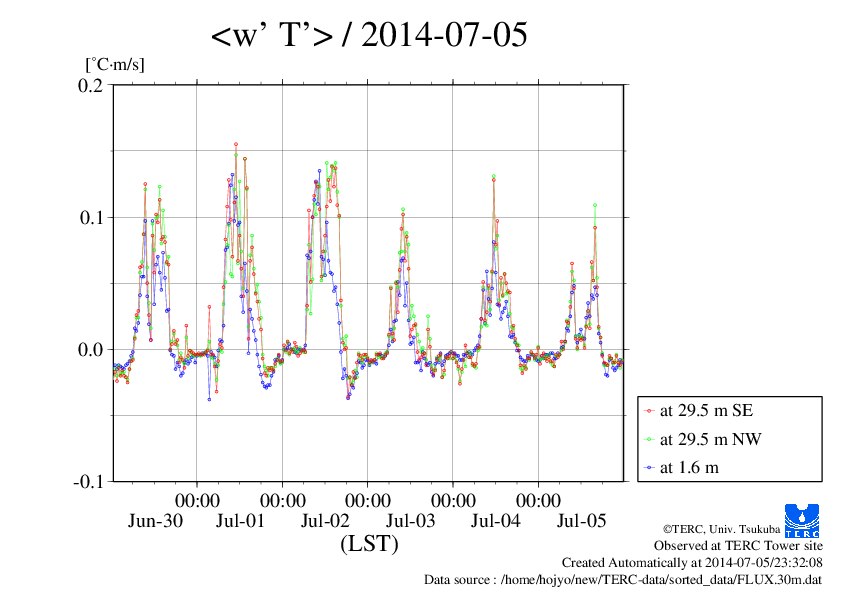Click the Jul-05 date label
The width and height of the screenshot is (842, 595).
pyautogui.click(x=581, y=520)
